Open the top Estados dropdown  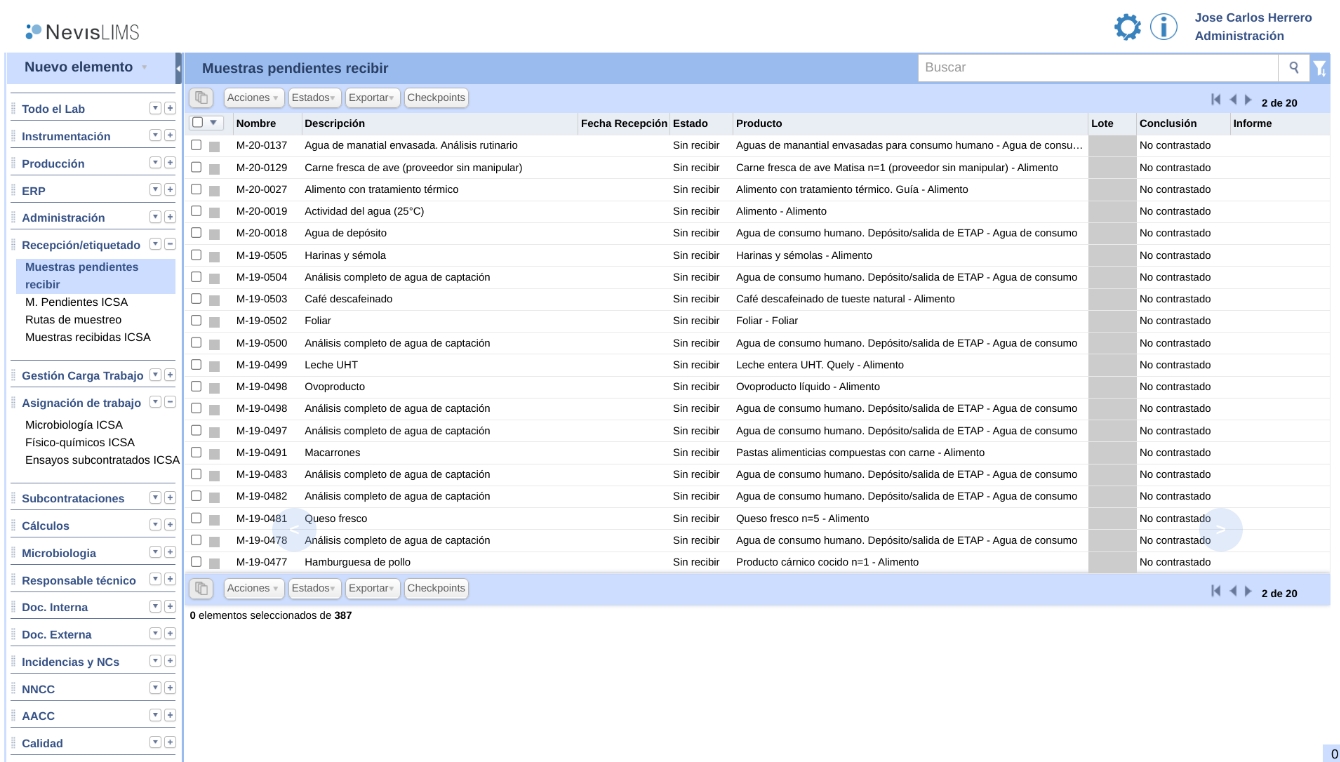[314, 98]
